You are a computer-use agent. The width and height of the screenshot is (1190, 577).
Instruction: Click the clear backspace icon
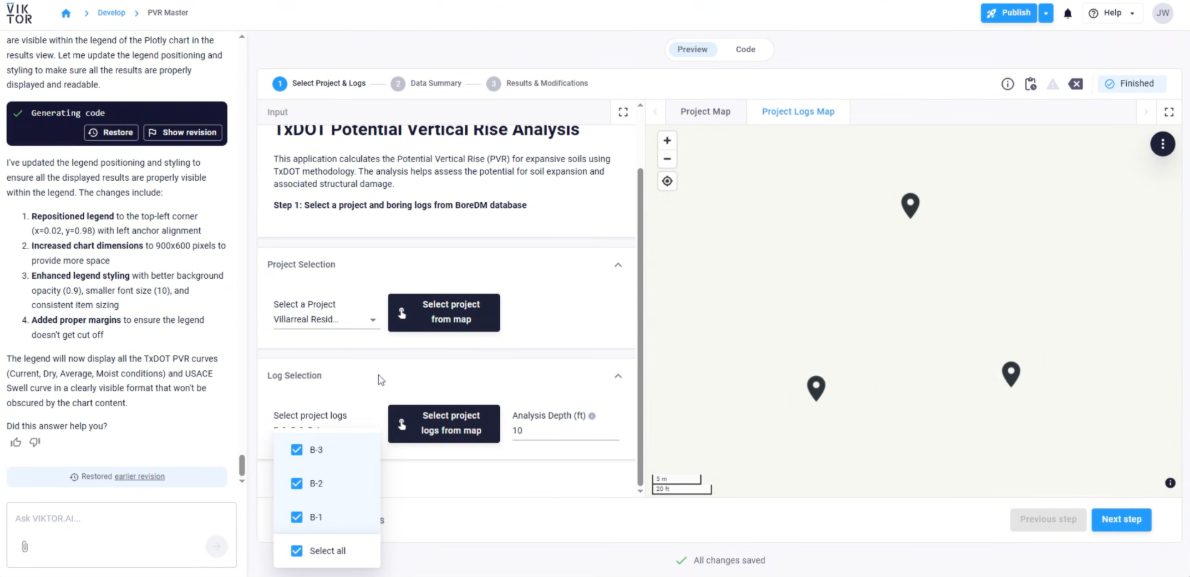pos(1075,84)
